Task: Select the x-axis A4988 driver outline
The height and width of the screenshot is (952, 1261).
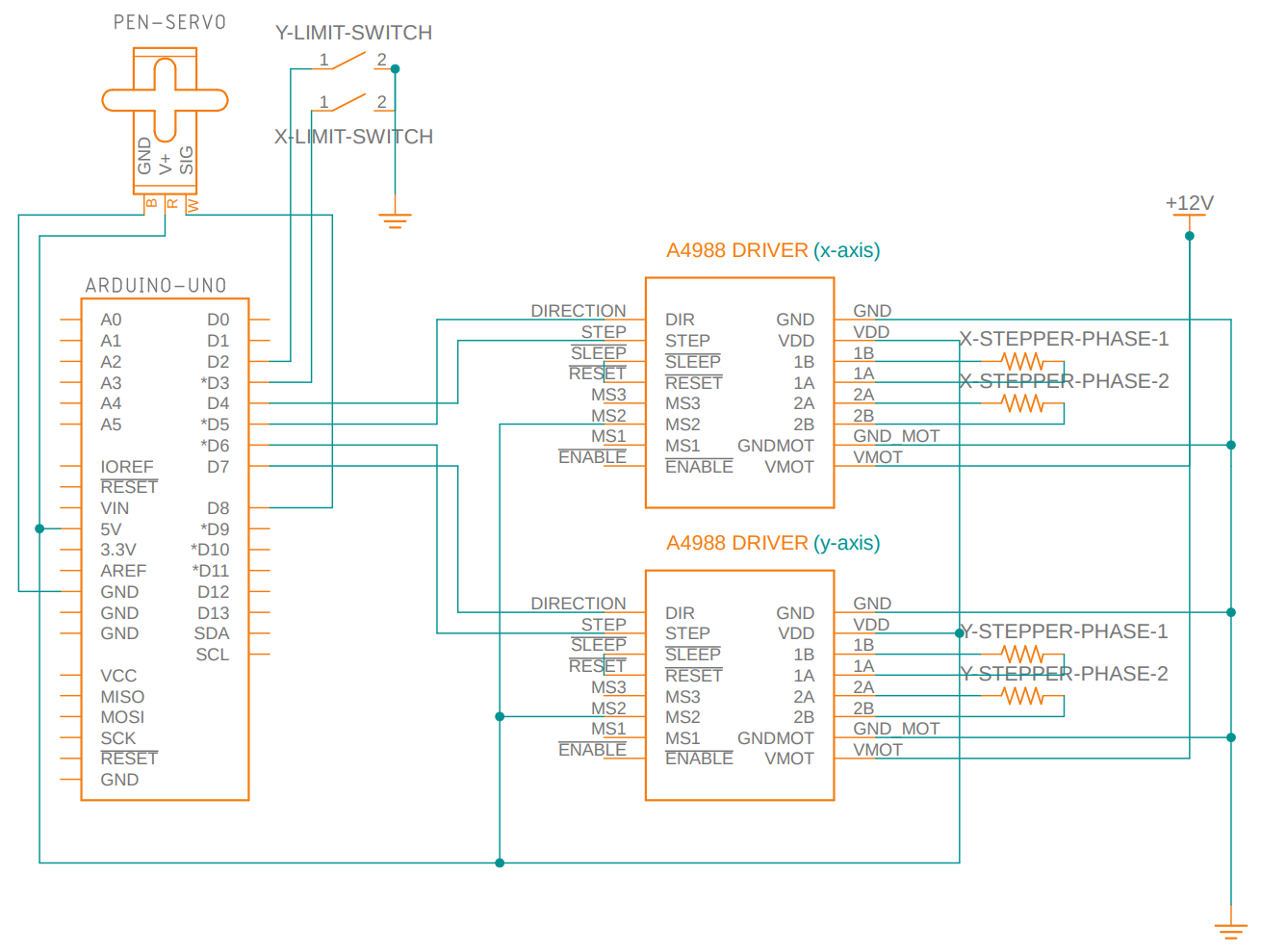Action: click(x=739, y=393)
